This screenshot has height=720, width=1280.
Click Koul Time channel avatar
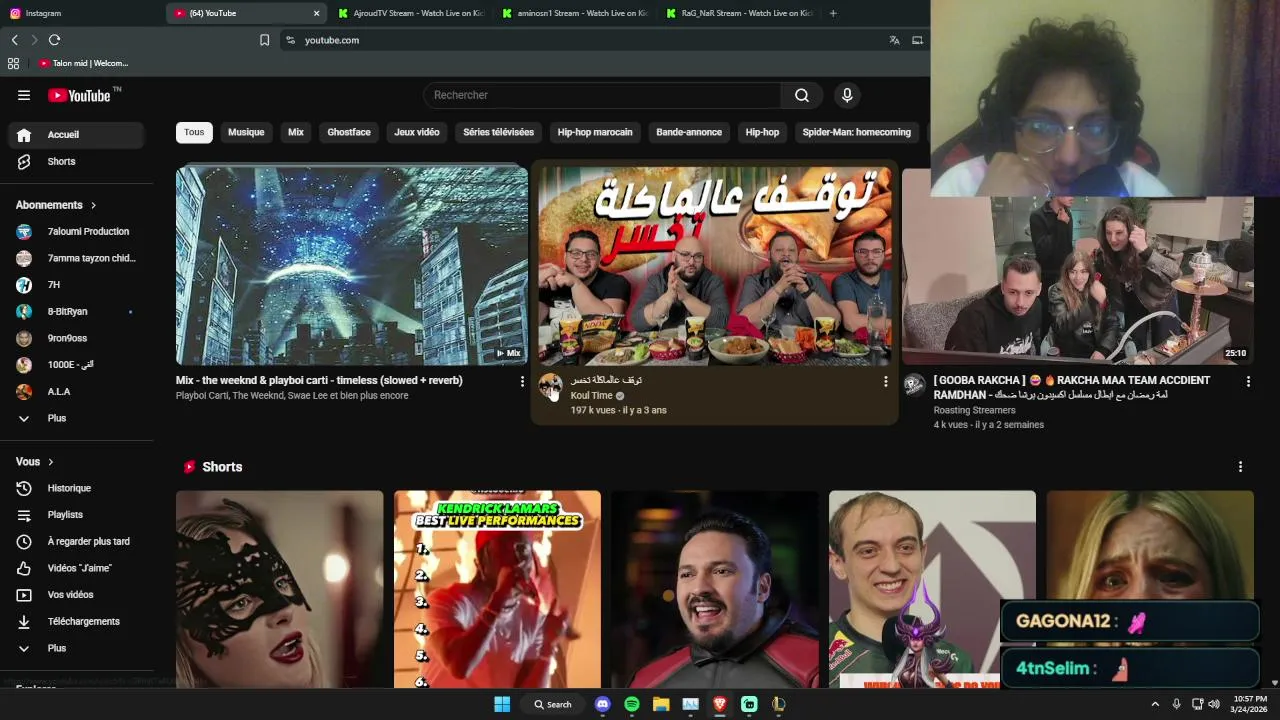pos(550,386)
